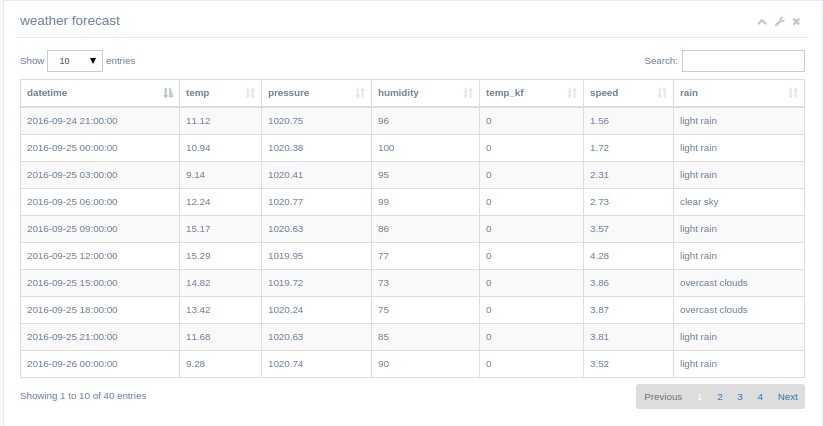The width and height of the screenshot is (823, 426).
Task: Close the weather forecast panel
Action: (x=796, y=22)
